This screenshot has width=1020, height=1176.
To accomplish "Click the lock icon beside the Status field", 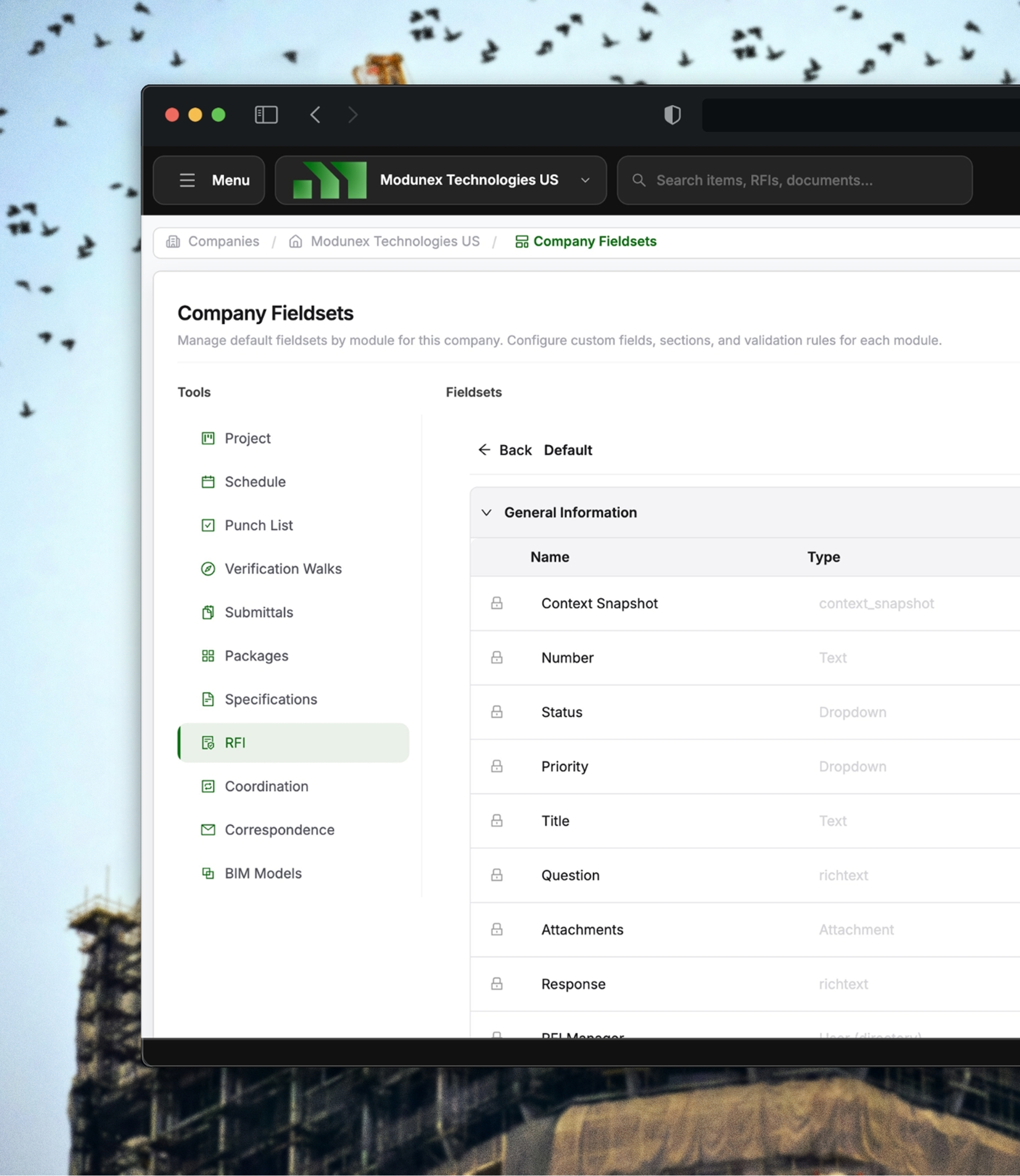I will (497, 712).
